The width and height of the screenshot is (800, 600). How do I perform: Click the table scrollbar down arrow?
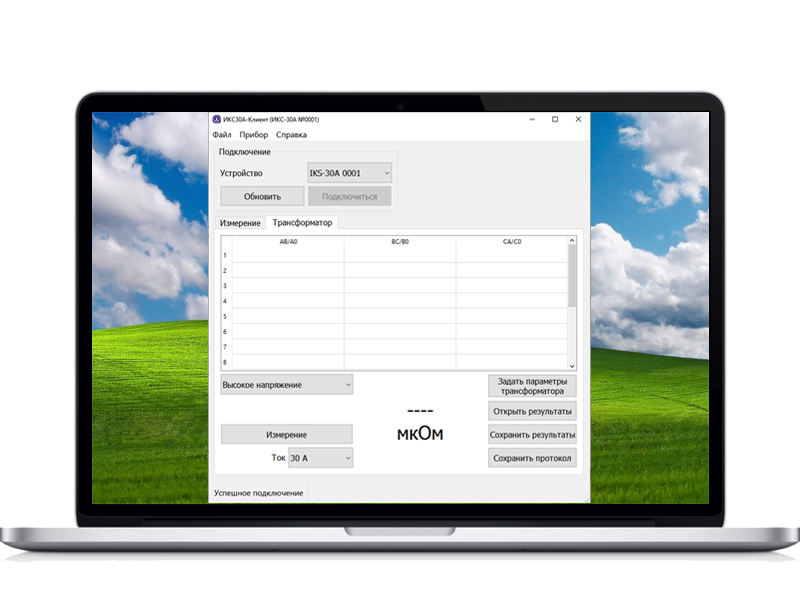pos(572,366)
